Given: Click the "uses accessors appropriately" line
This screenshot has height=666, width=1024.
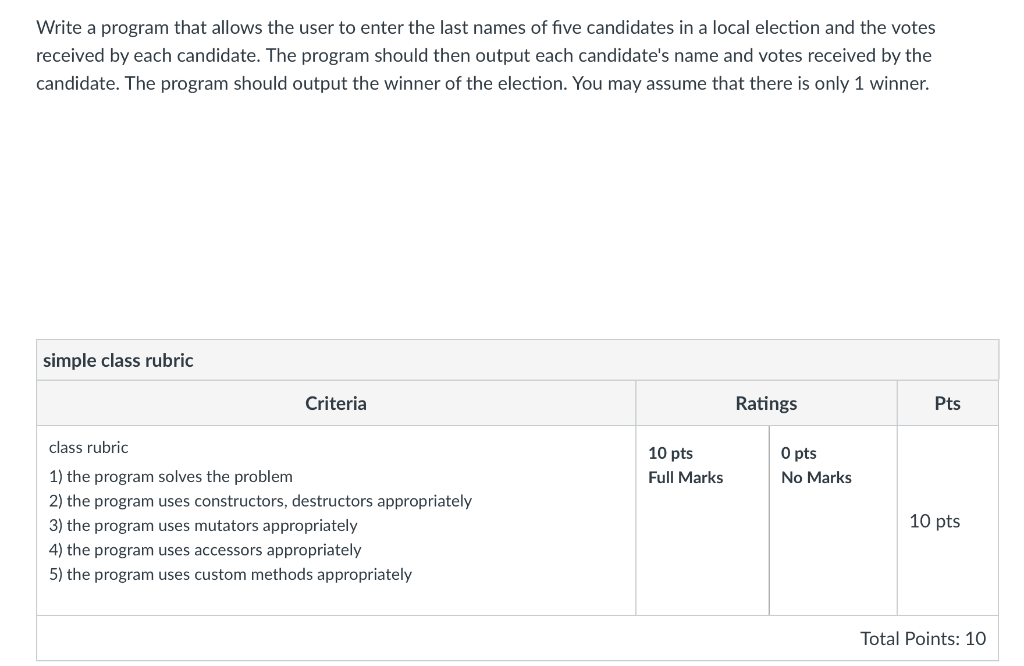Looking at the screenshot, I should [205, 549].
